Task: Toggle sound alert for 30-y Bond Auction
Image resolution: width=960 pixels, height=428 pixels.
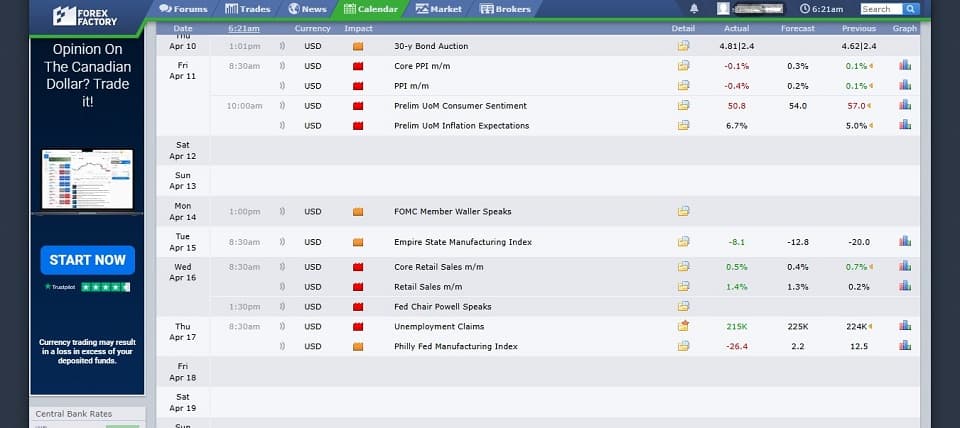Action: click(282, 46)
